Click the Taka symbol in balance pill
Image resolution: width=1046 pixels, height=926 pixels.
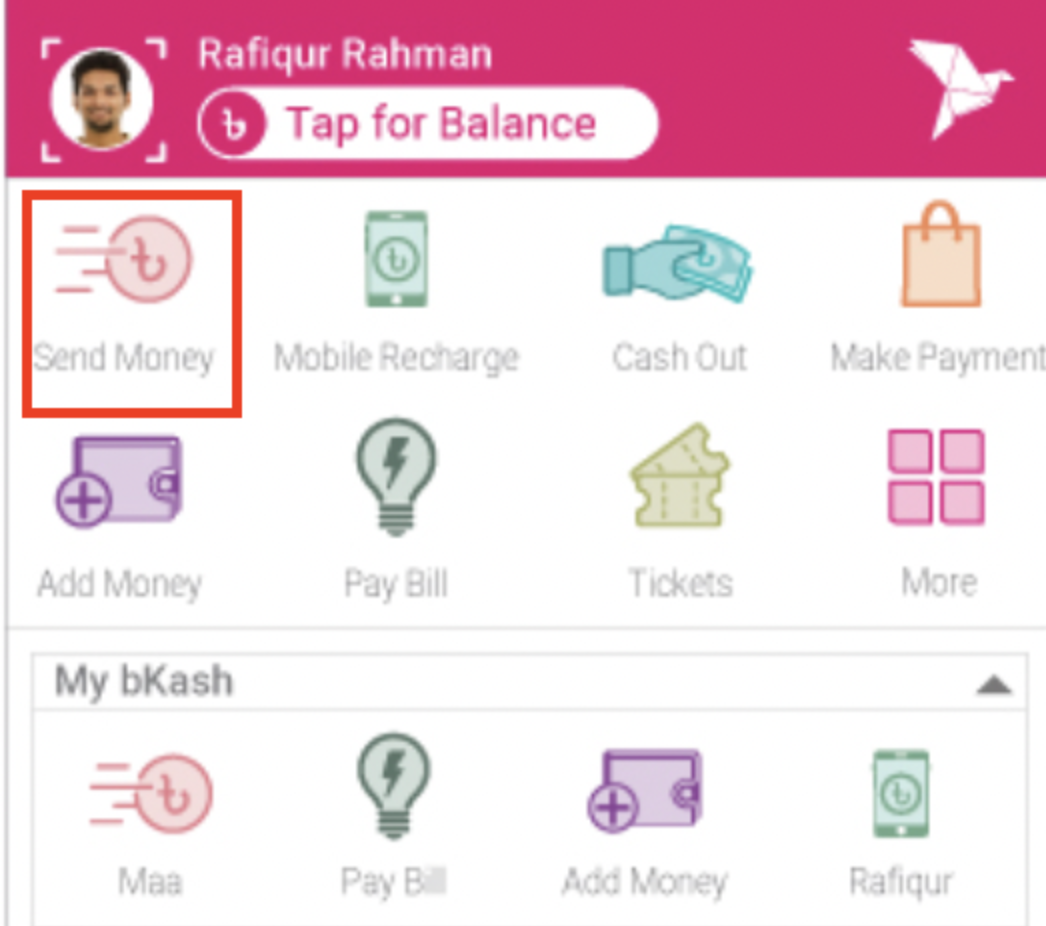pos(233,123)
